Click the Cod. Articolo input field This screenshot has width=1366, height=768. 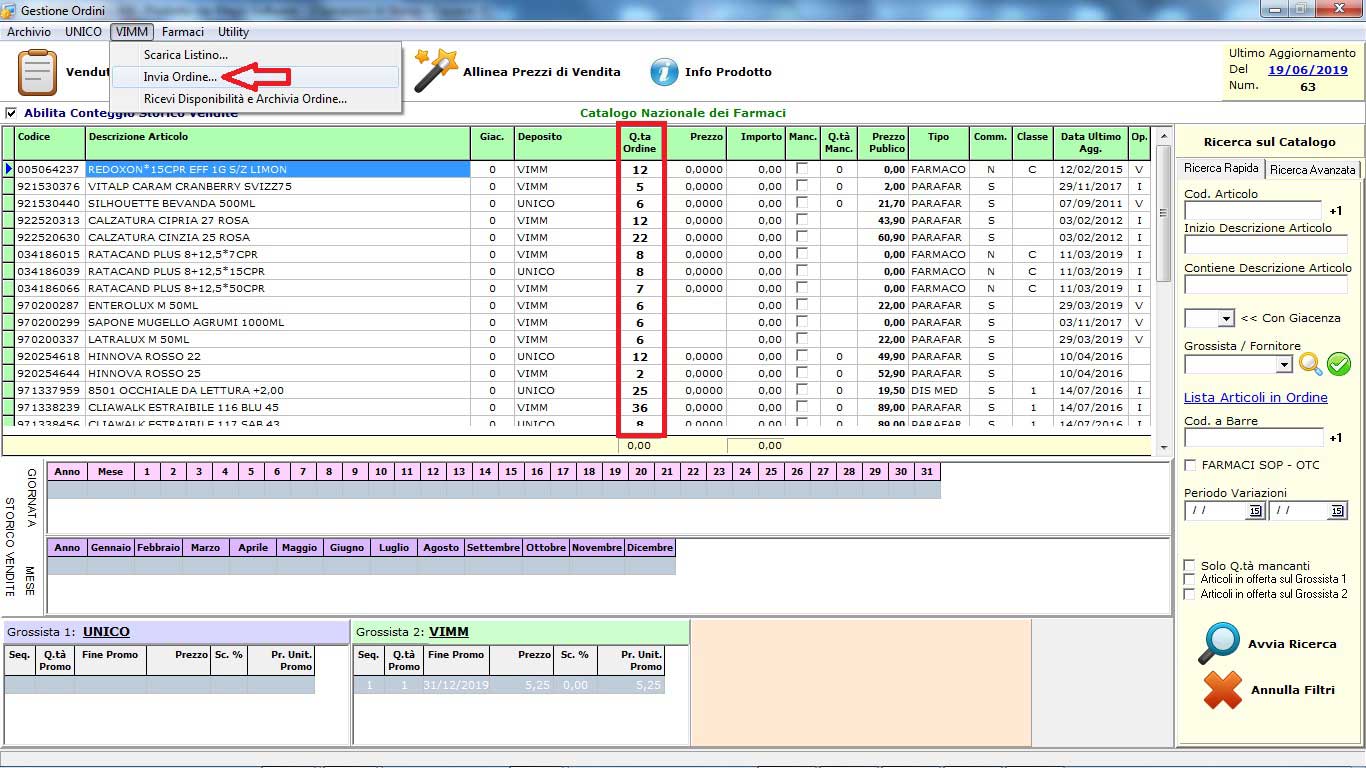(x=1252, y=211)
